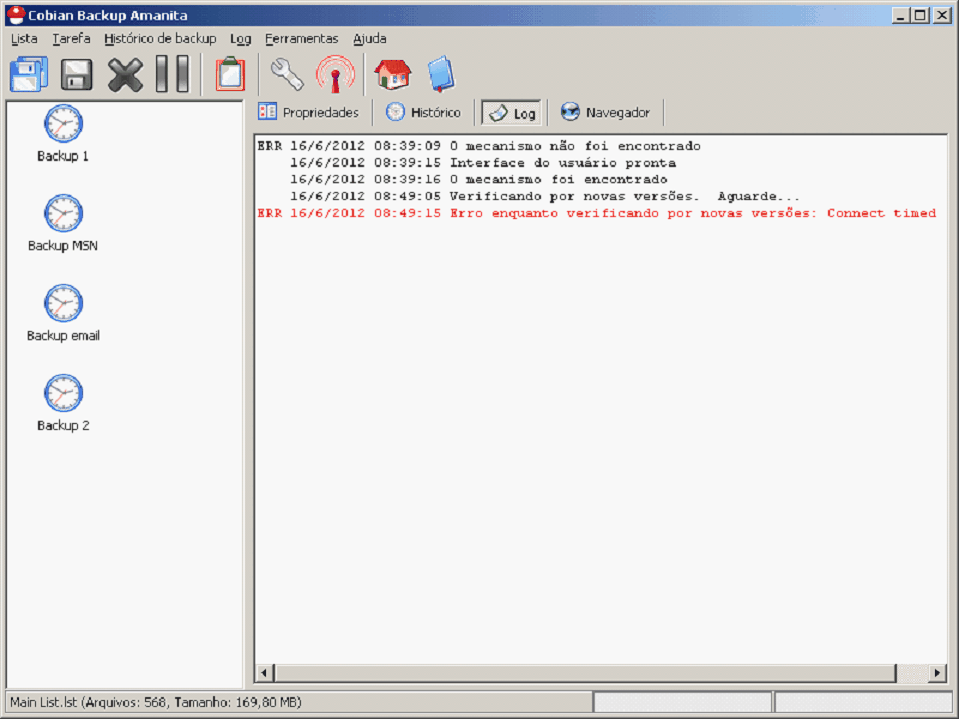Select the Backup email task
The image size is (960, 720).
(x=63, y=314)
